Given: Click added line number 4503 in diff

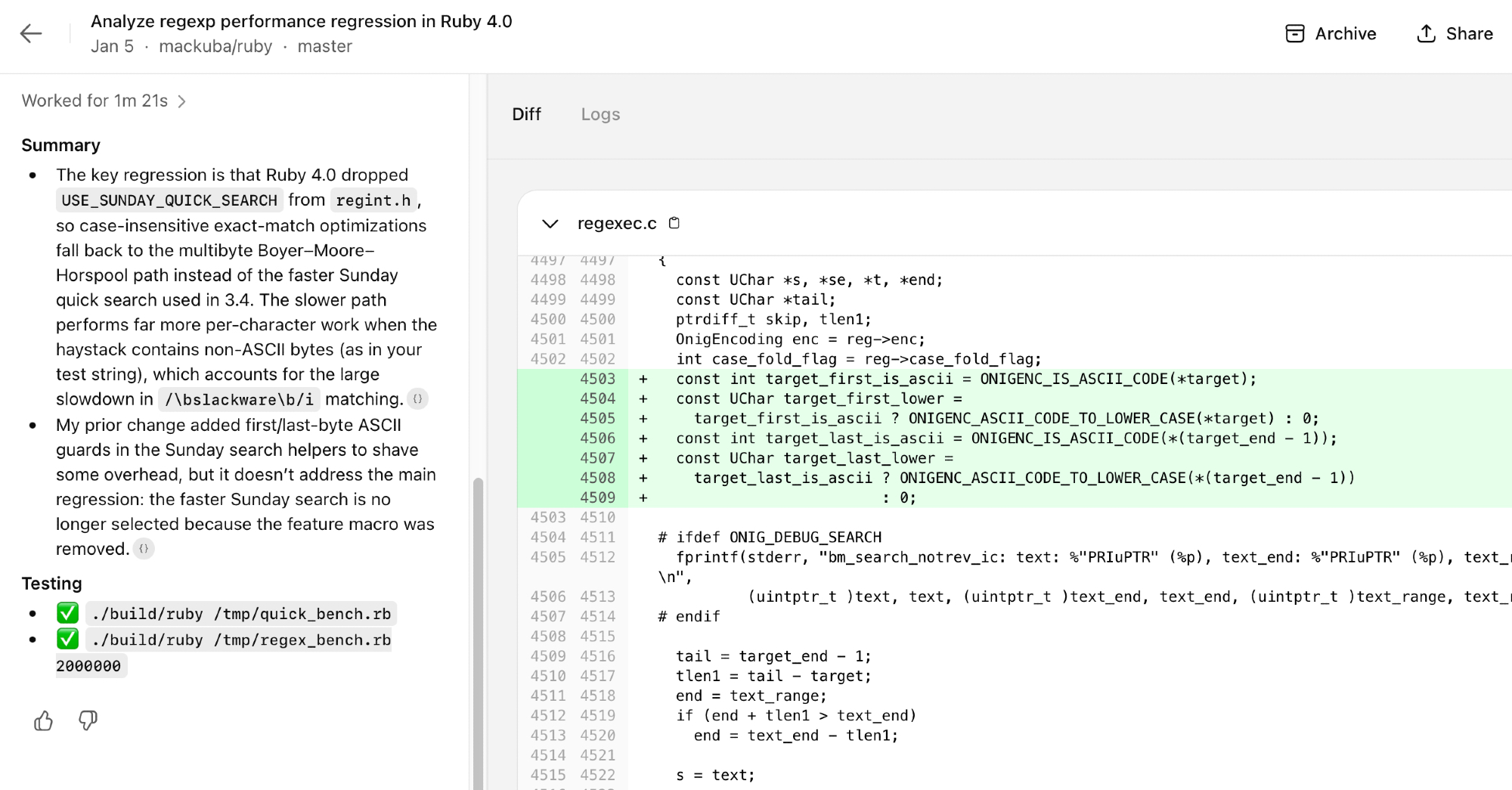Looking at the screenshot, I should pyautogui.click(x=597, y=380).
